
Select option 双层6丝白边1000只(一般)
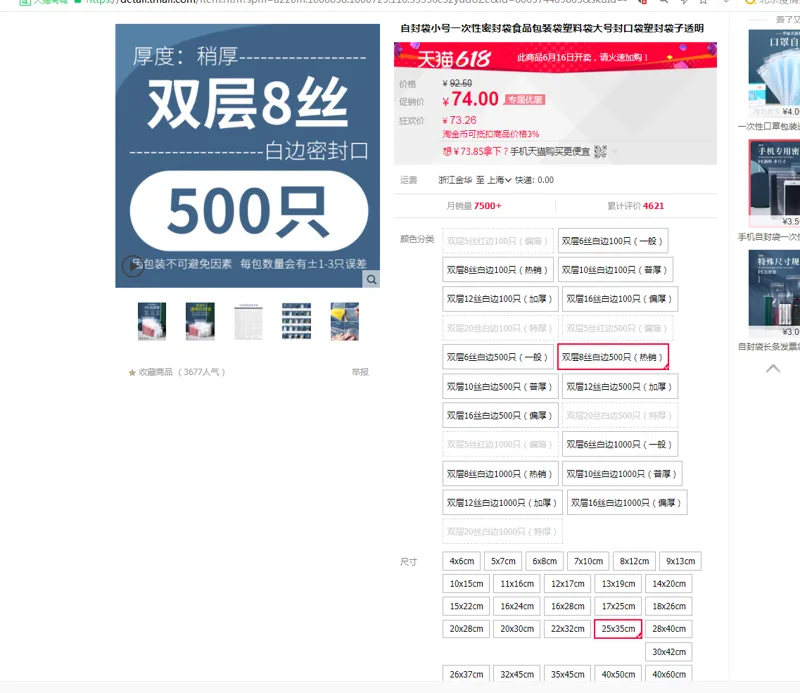pyautogui.click(x=620, y=444)
